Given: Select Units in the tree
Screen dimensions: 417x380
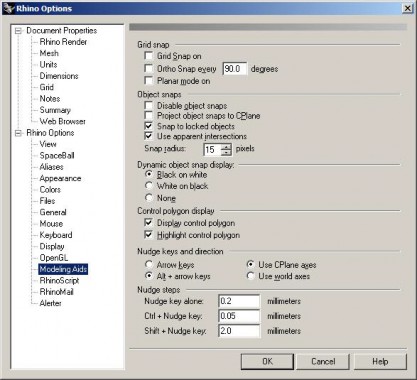Looking at the screenshot, I should pos(48,65).
